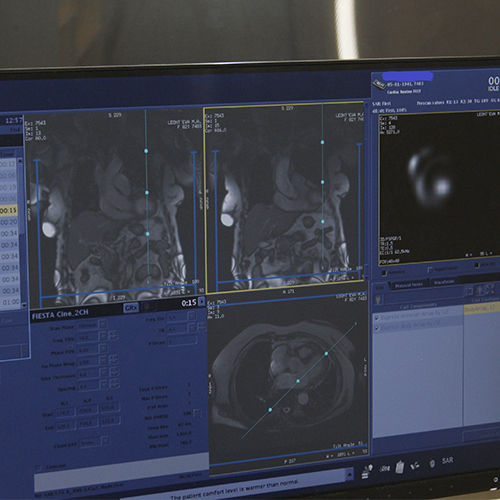Viewport: 500px width, 500px height.
Task: Toggle the Contrast checkbox
Action: tap(39, 468)
